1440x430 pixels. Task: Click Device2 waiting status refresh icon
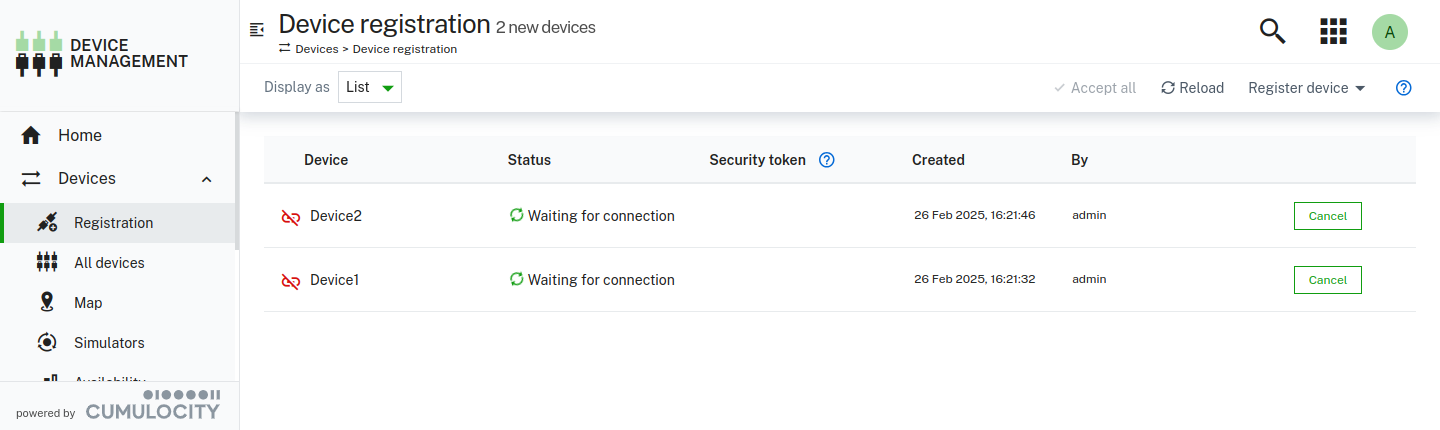(x=517, y=215)
